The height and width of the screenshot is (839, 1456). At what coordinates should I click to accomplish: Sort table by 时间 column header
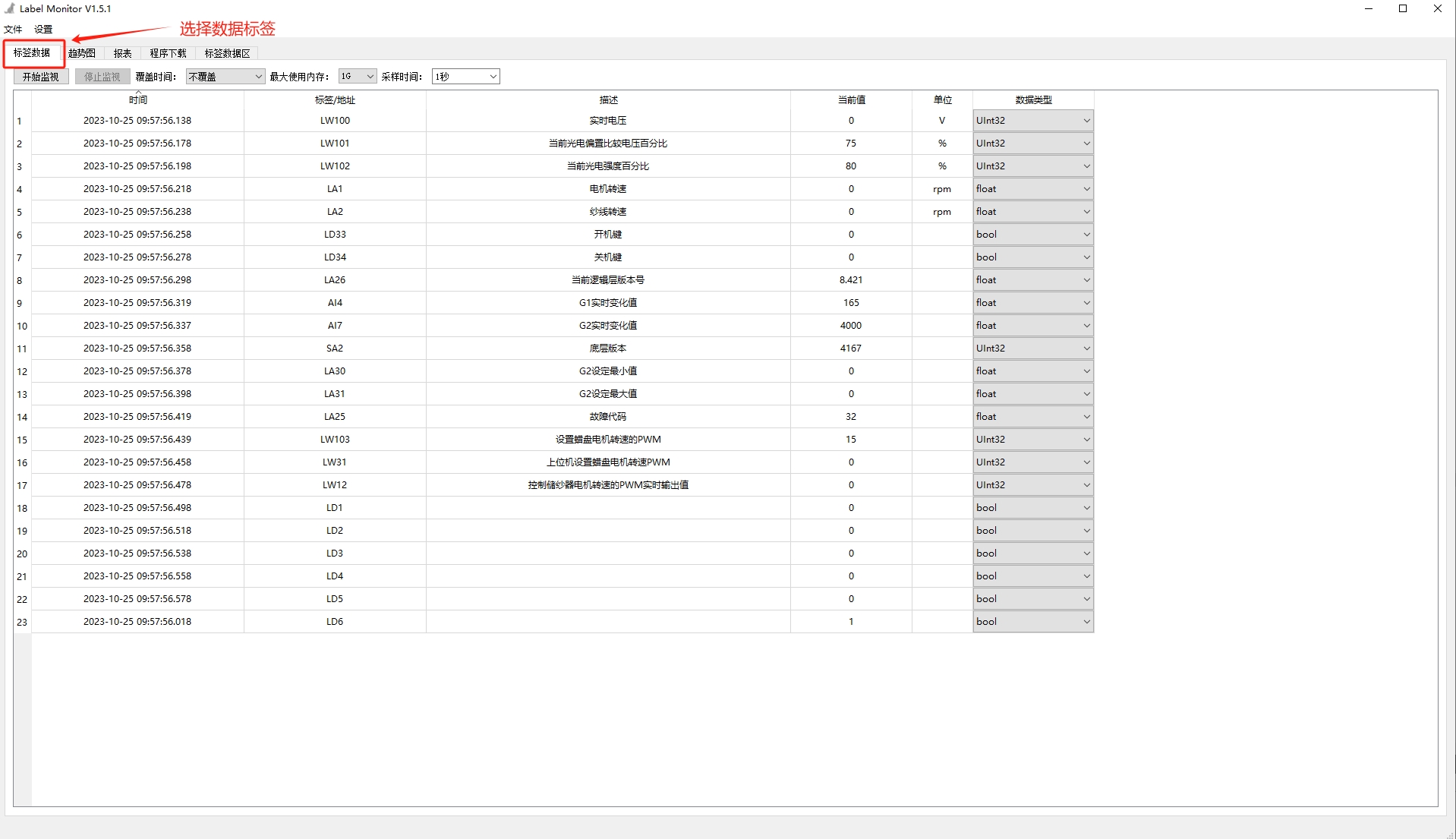137,100
